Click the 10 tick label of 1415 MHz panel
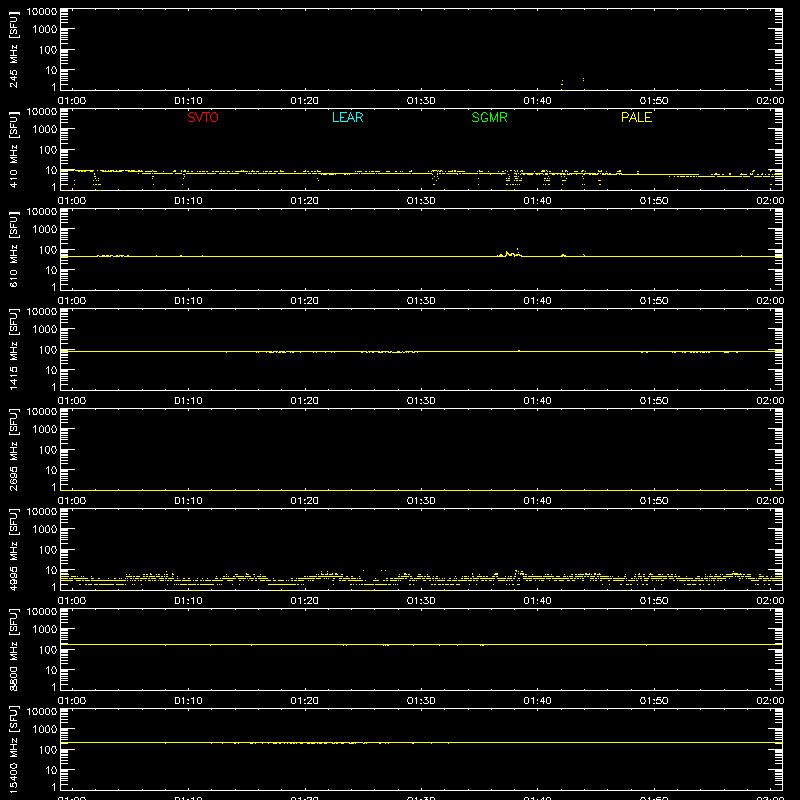This screenshot has width=800, height=800. pos(52,370)
